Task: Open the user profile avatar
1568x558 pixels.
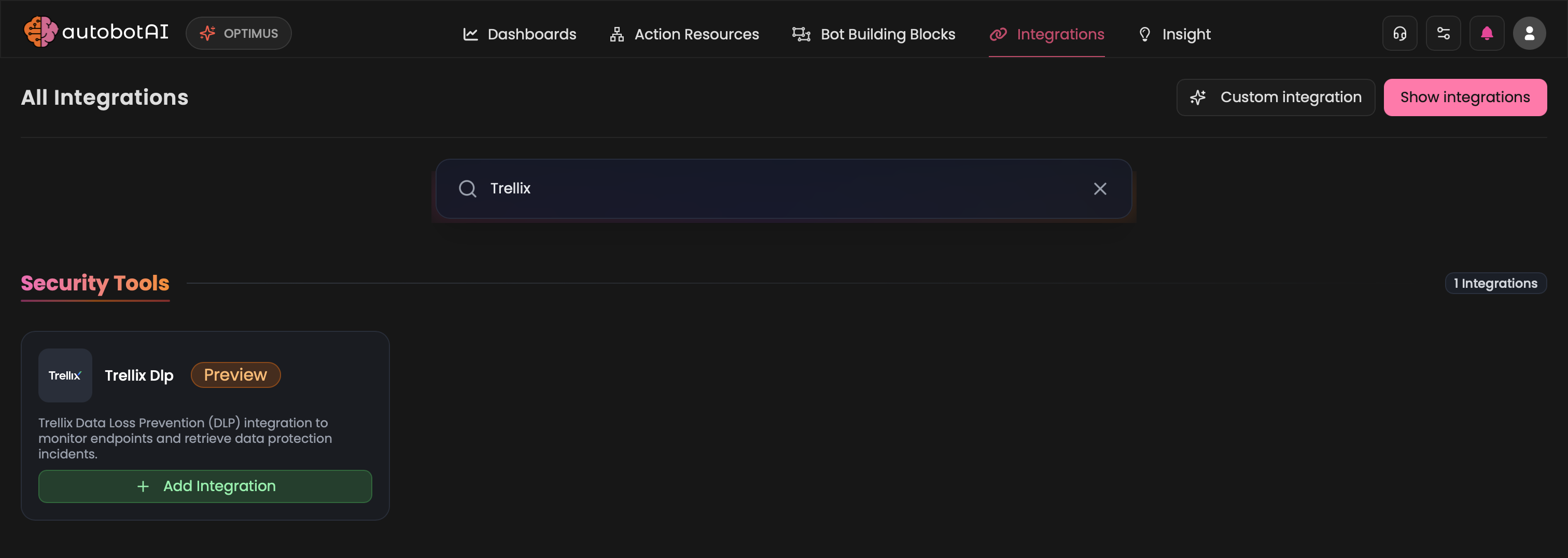Action: (x=1529, y=34)
